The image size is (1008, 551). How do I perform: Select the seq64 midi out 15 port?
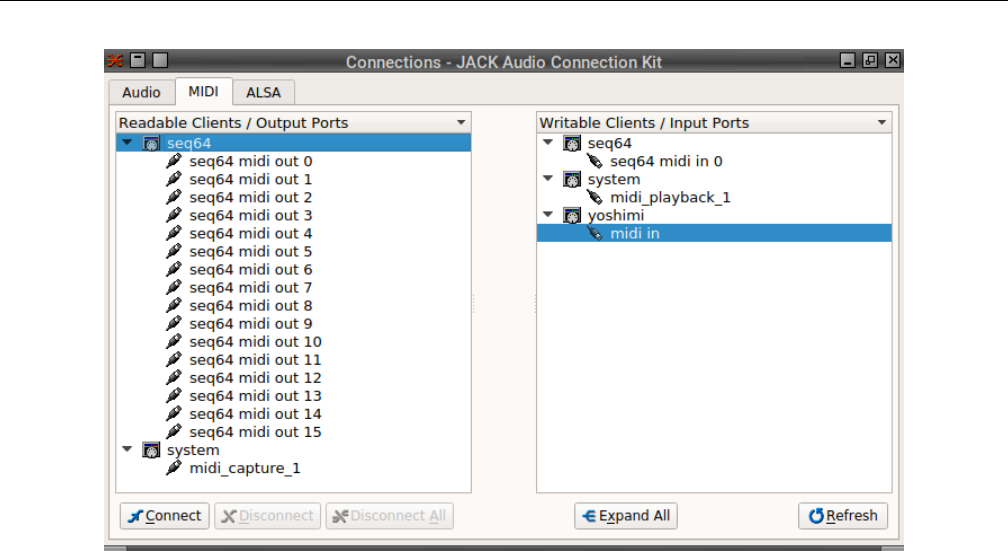(255, 432)
